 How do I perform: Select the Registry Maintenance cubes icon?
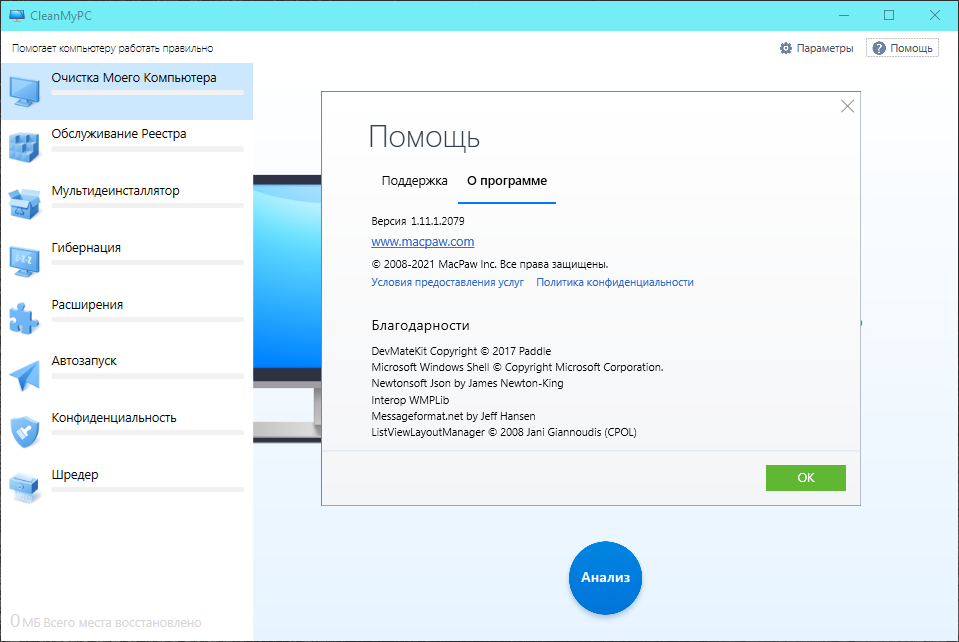[24, 147]
